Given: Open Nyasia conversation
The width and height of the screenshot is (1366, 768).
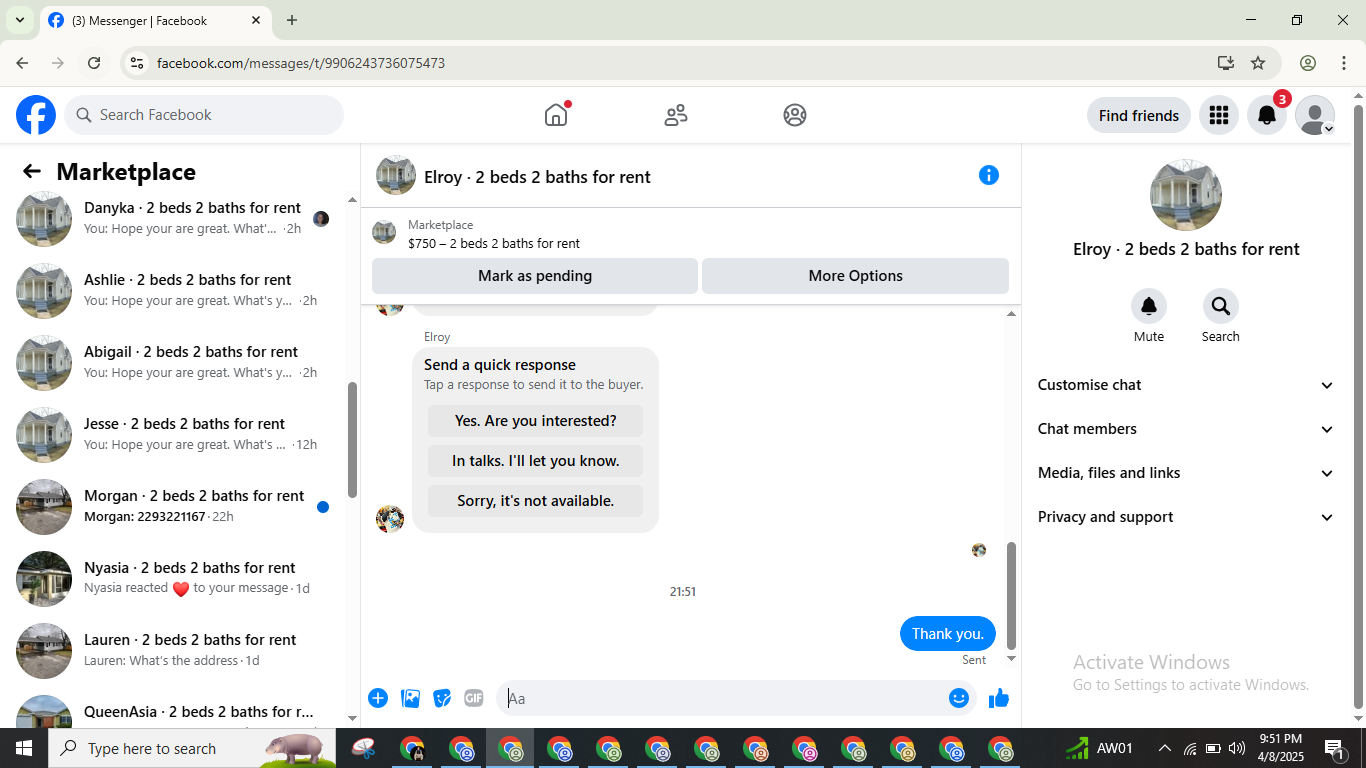Looking at the screenshot, I should [177, 578].
